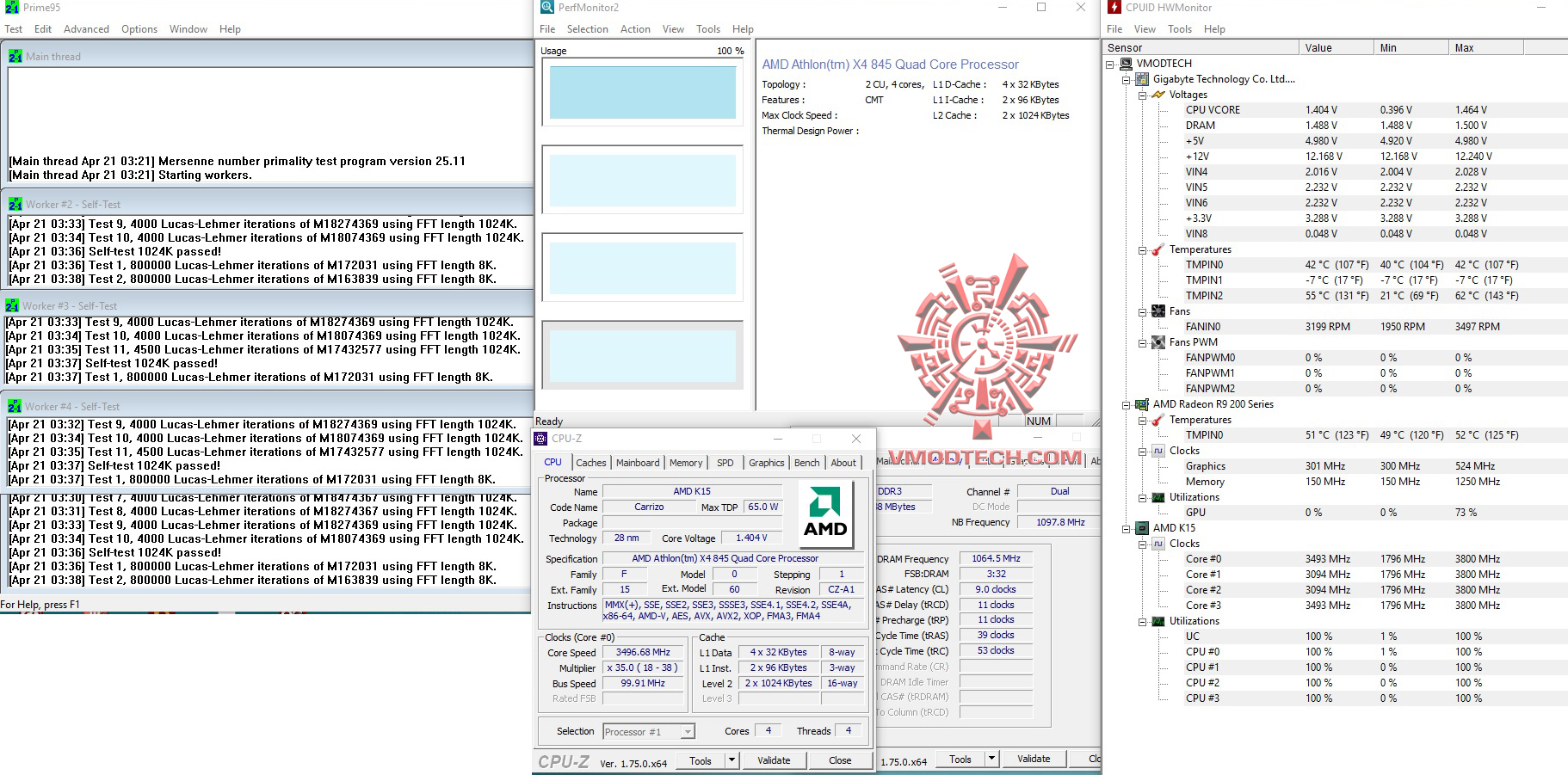This screenshot has width=1568, height=775.
Task: Collapse the Gigabyte Technology Co. Ltd node
Action: click(1126, 79)
